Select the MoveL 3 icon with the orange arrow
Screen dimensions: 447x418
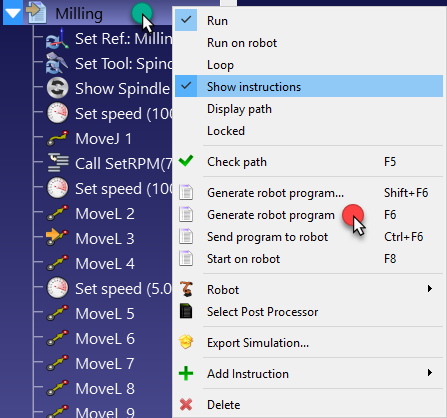[x=57, y=237]
